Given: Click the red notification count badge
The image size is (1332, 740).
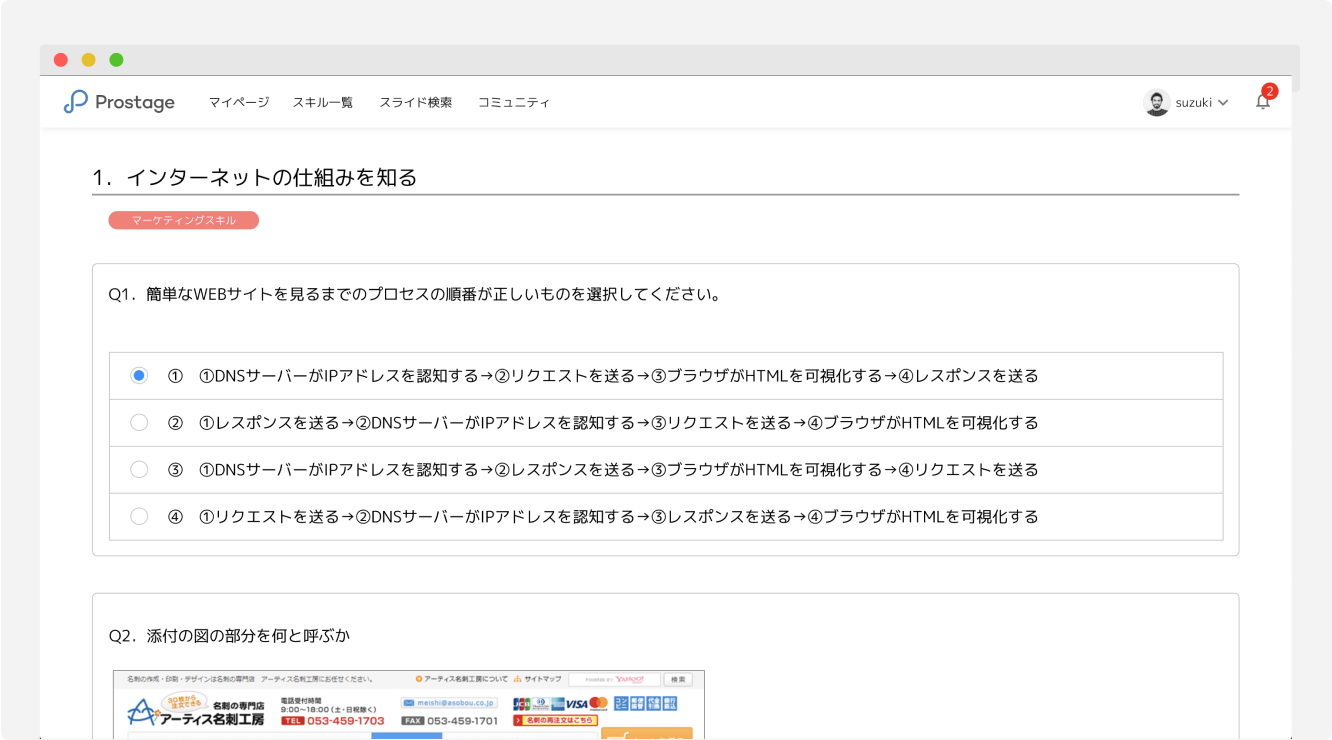Looking at the screenshot, I should tap(1269, 91).
